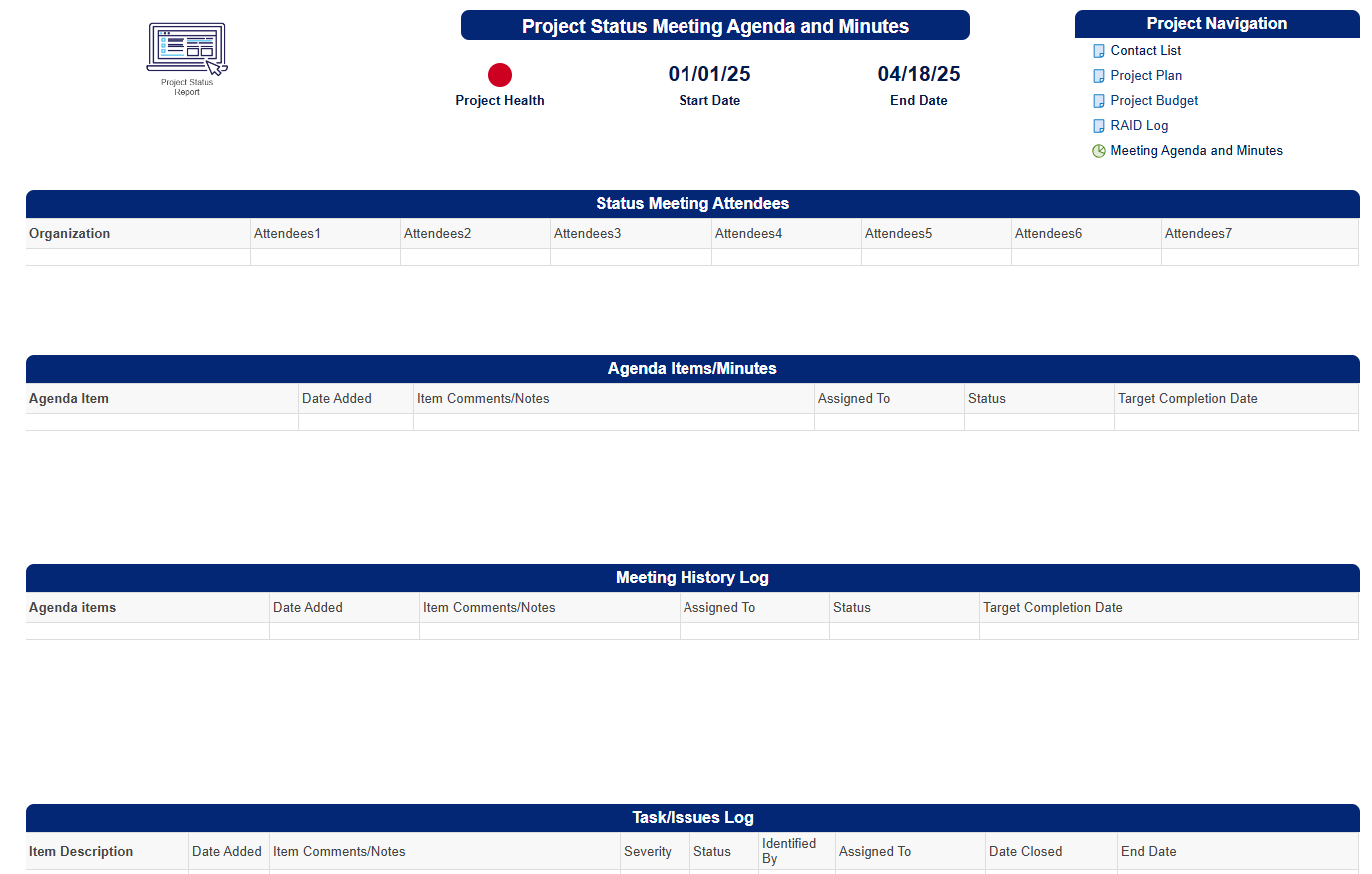This screenshot has height=874, width=1372.
Task: Open the Contact List link
Action: [x=1145, y=51]
